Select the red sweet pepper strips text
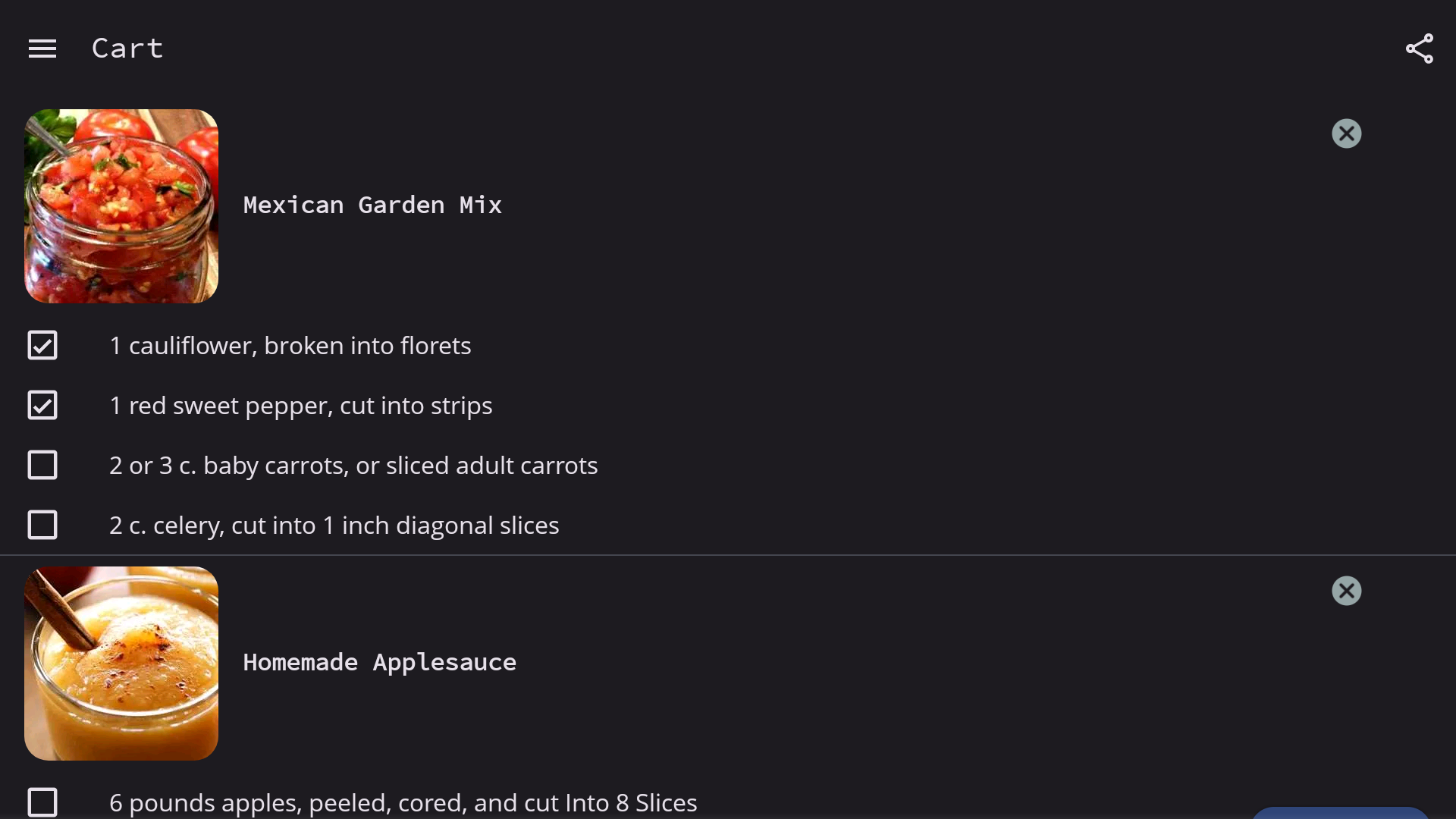The height and width of the screenshot is (819, 1456). click(x=301, y=406)
